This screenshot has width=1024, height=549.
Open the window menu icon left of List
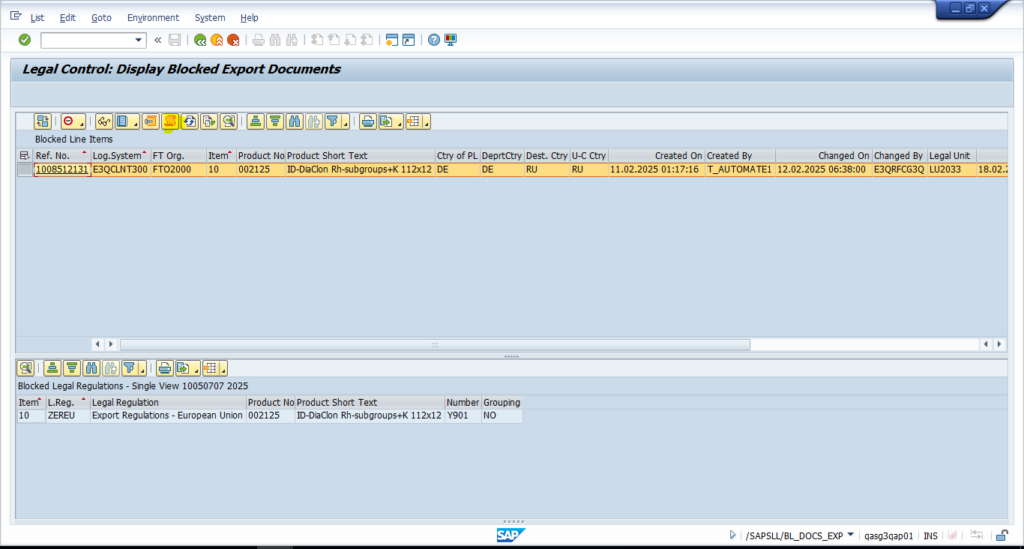click(x=16, y=16)
